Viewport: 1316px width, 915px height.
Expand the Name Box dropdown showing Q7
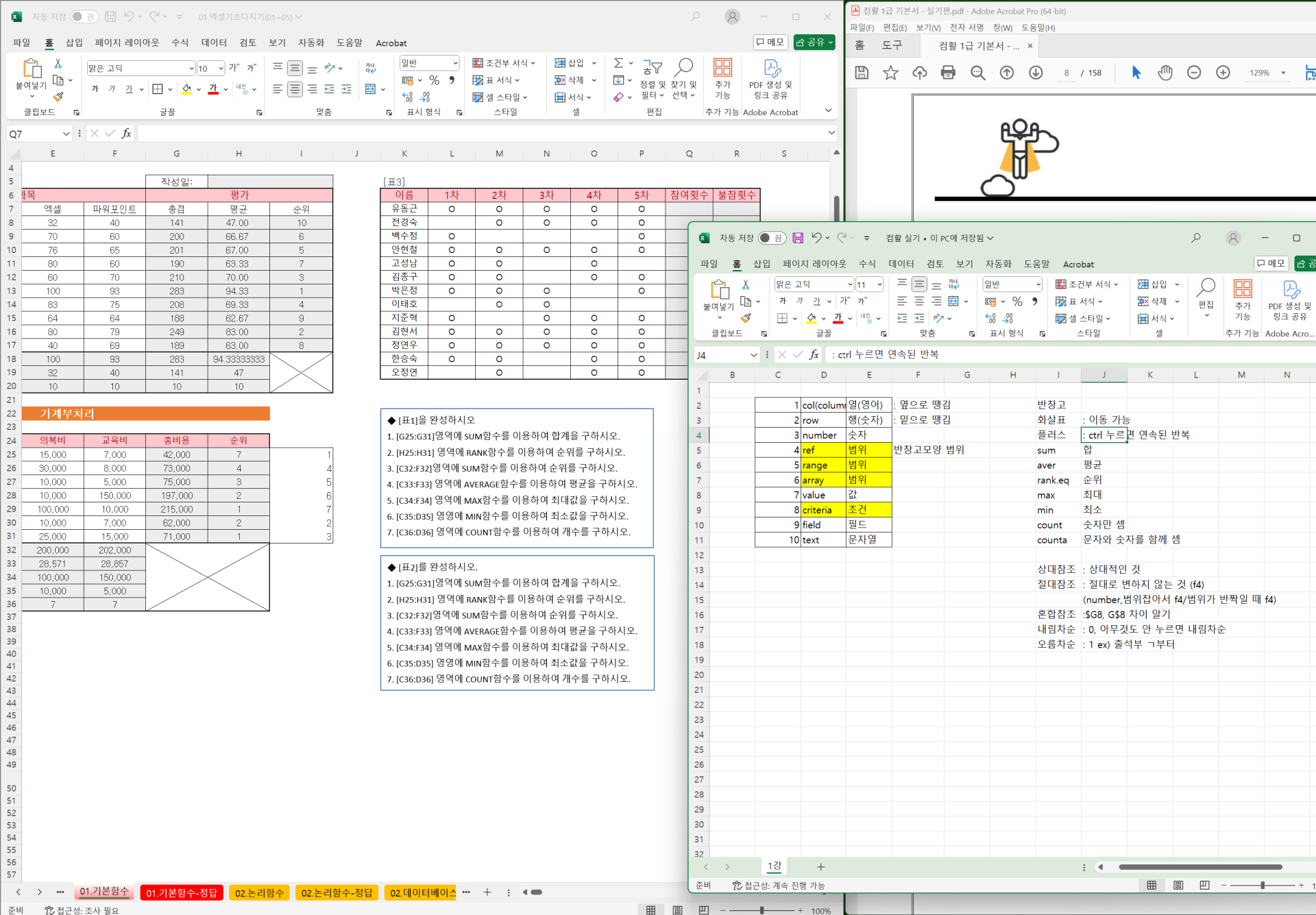[66, 134]
